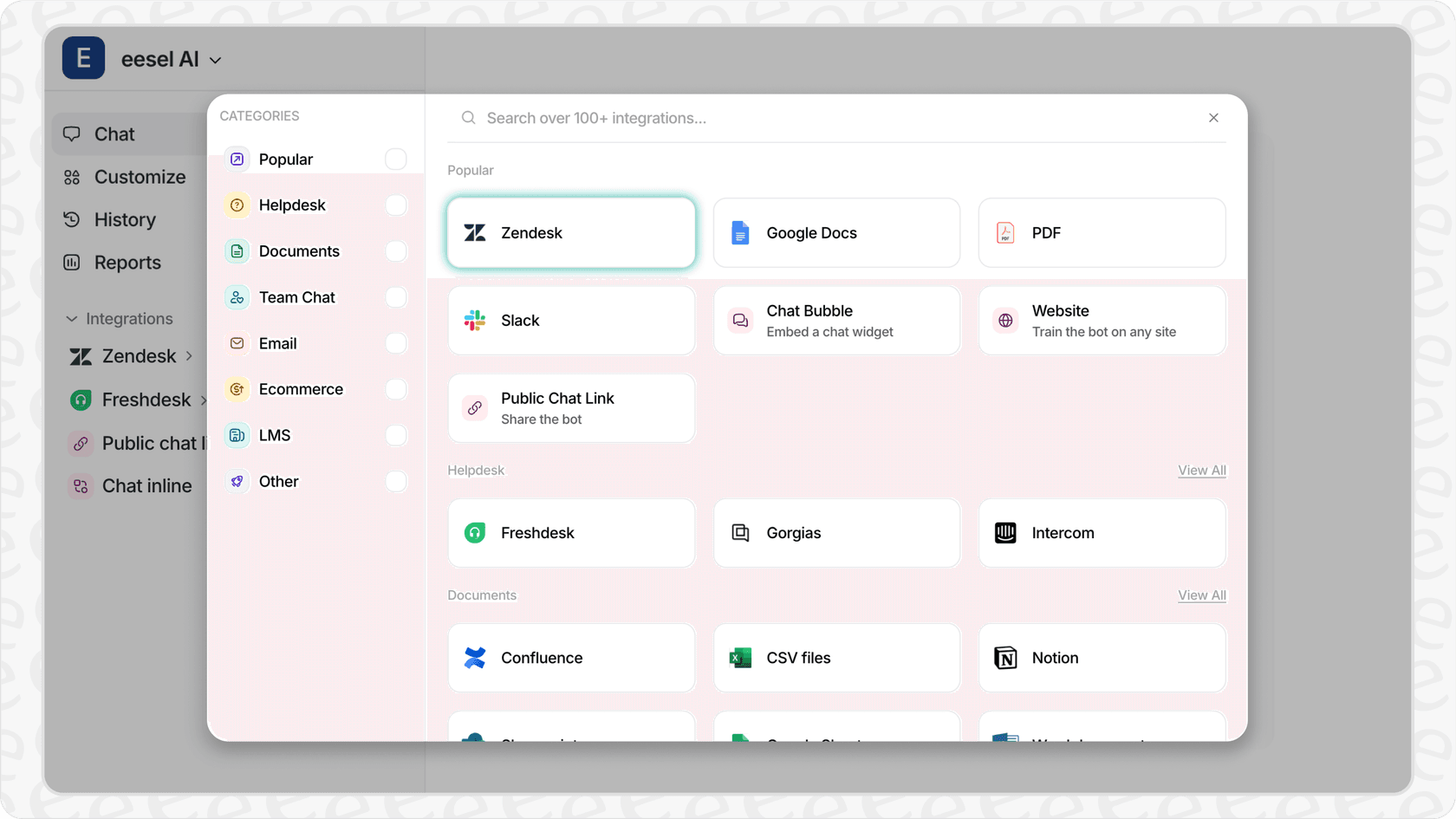The height and width of the screenshot is (819, 1456).
Task: Click the 'Train the bot on any site' text
Action: click(x=1103, y=332)
